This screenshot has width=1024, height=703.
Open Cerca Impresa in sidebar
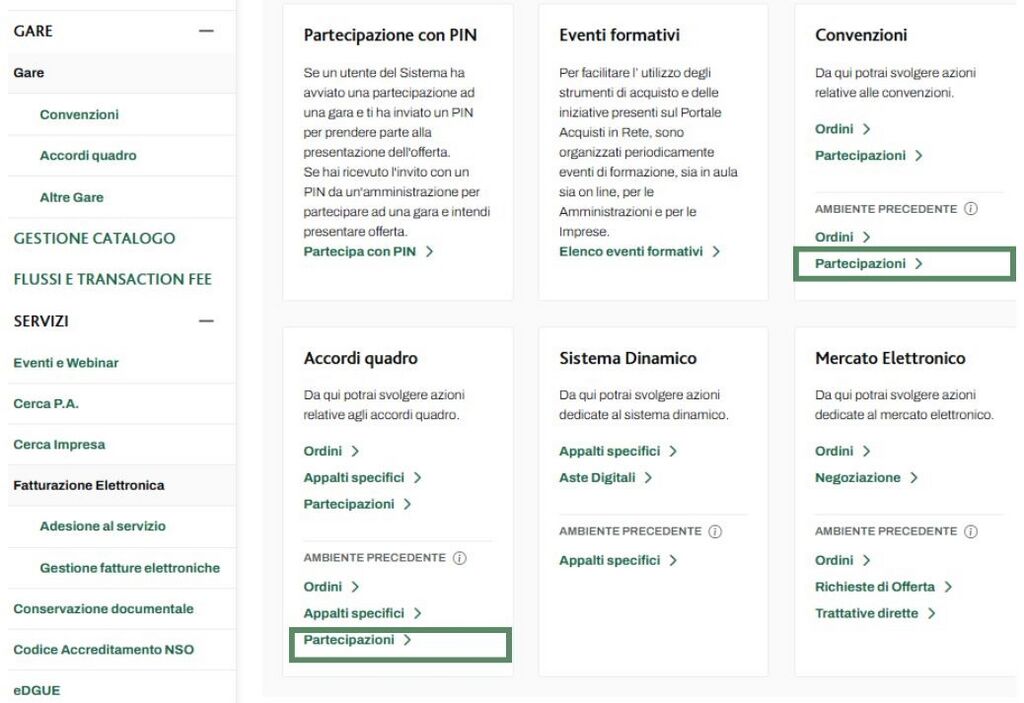pyautogui.click(x=59, y=445)
